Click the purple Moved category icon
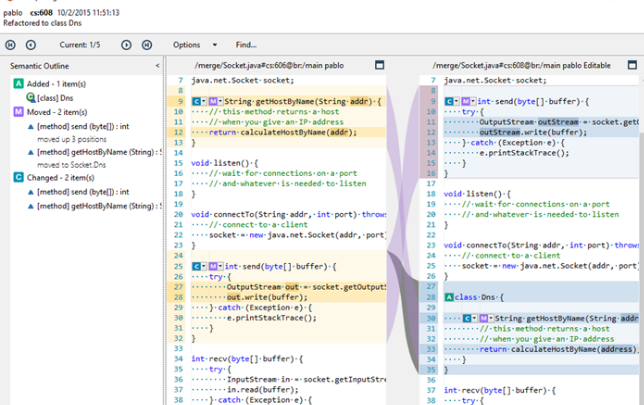Image resolution: width=644 pixels, height=405 pixels. pos(18,113)
